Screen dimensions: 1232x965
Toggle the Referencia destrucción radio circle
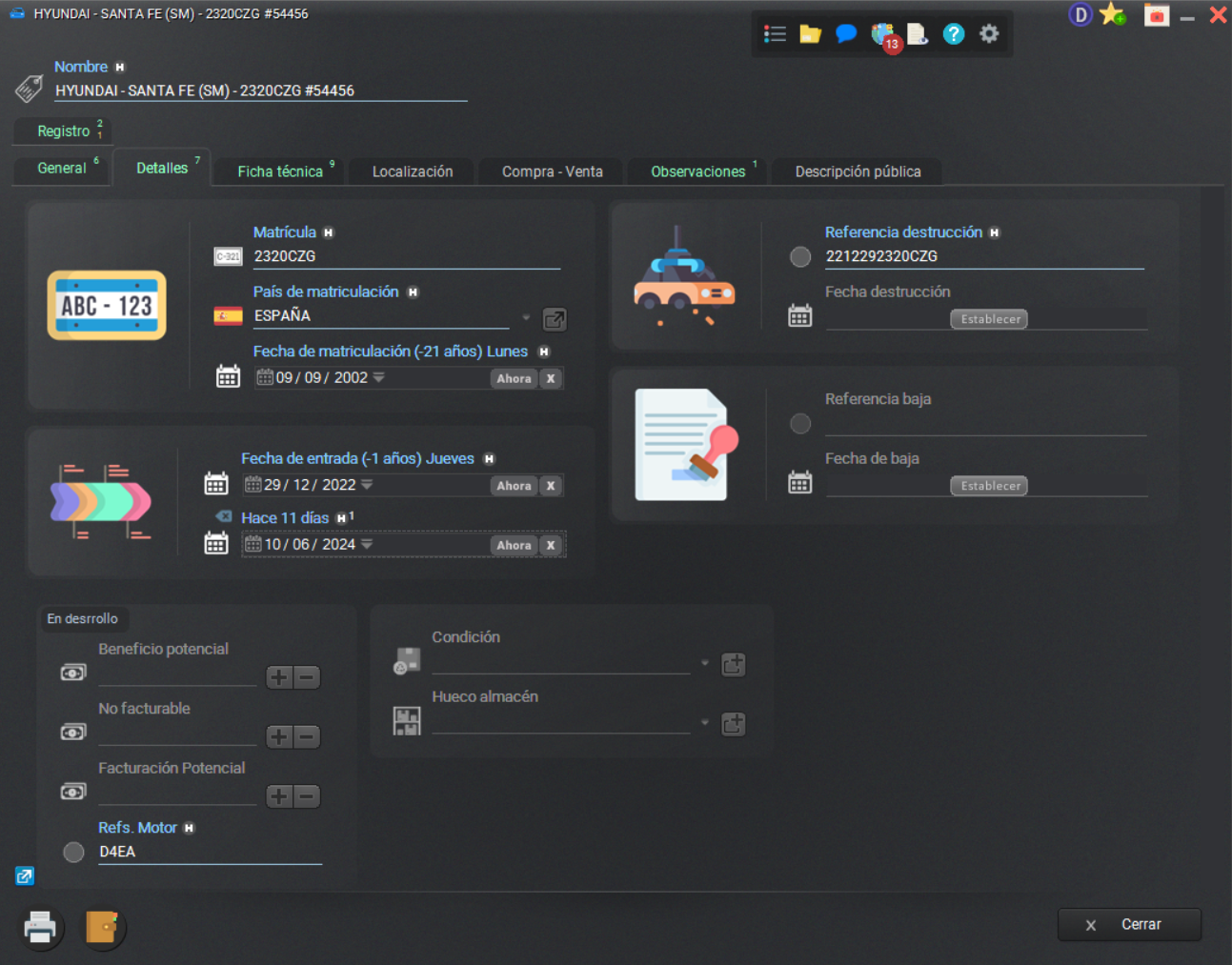point(800,256)
